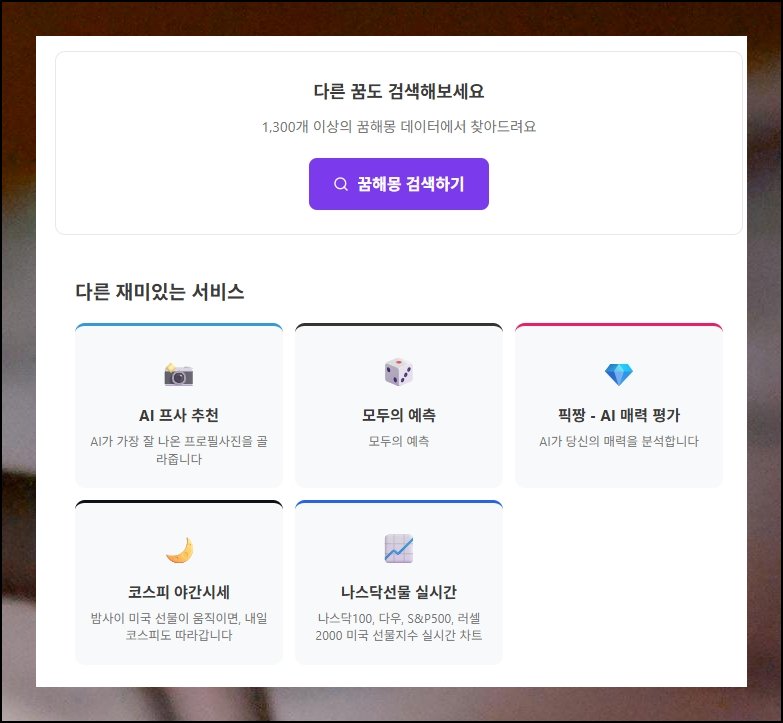The height and width of the screenshot is (723, 783).
Task: Go to 코스피 야간시세 service title
Action: pyautogui.click(x=179, y=592)
